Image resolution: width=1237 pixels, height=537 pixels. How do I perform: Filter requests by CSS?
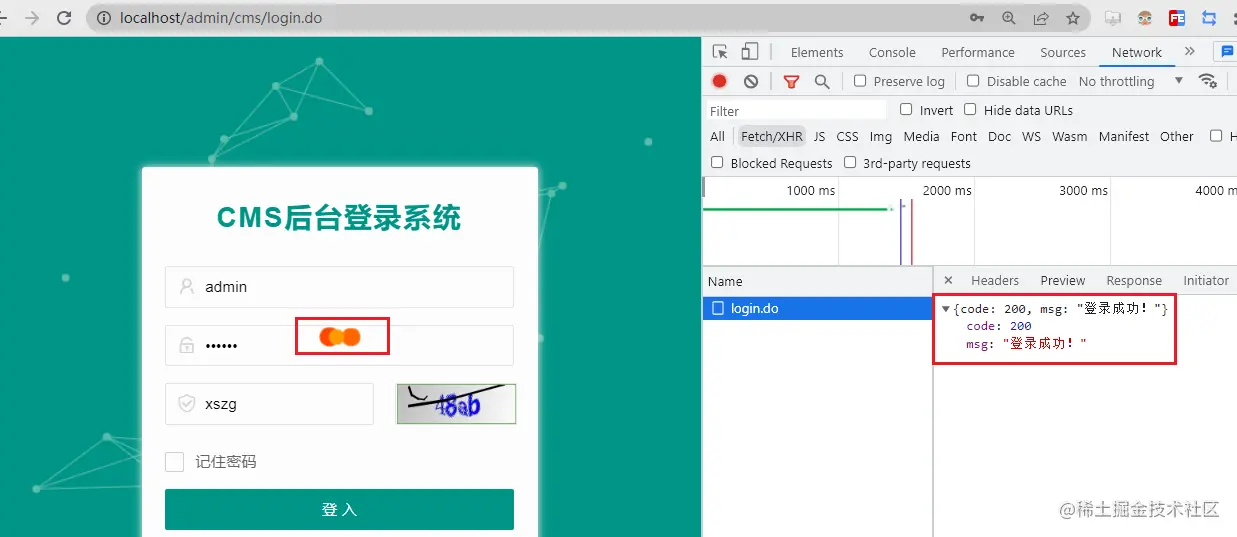(847, 136)
